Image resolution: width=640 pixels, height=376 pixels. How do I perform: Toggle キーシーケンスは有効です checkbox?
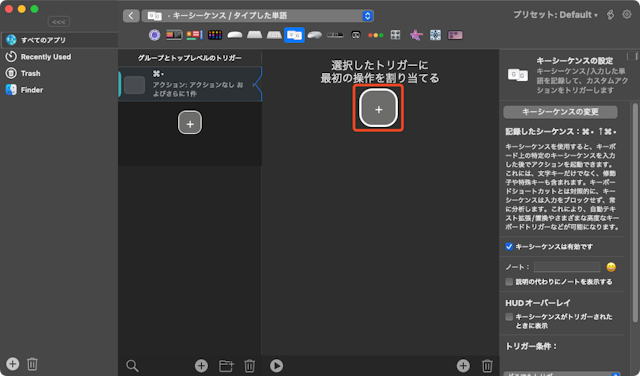[509, 247]
